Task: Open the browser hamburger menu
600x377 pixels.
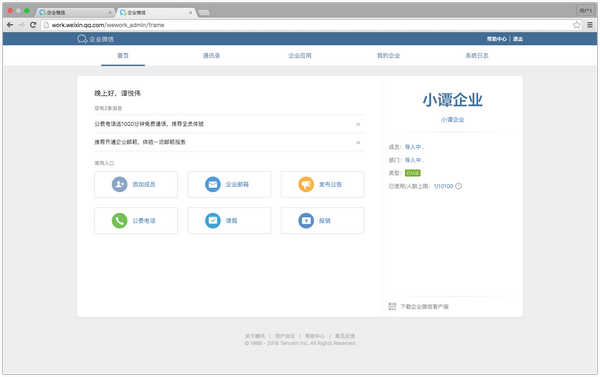Action: [x=590, y=25]
